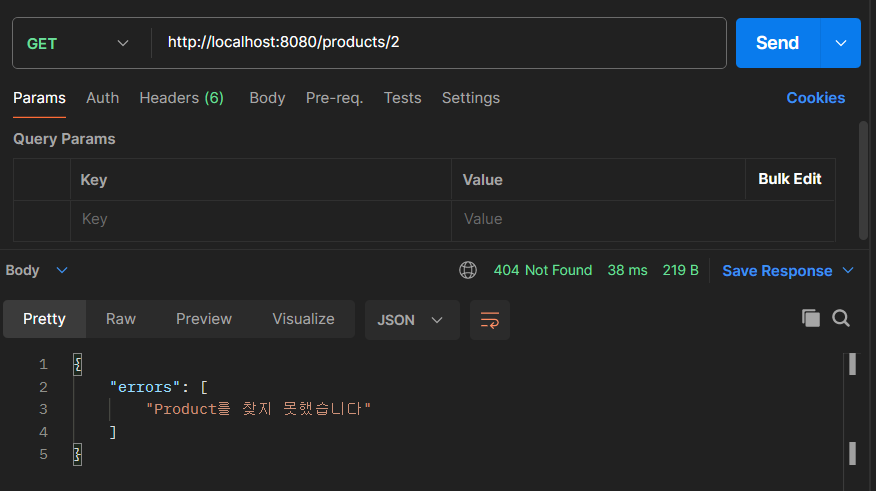Viewport: 876px width, 491px height.
Task: Open the Tests tab
Action: [x=402, y=98]
